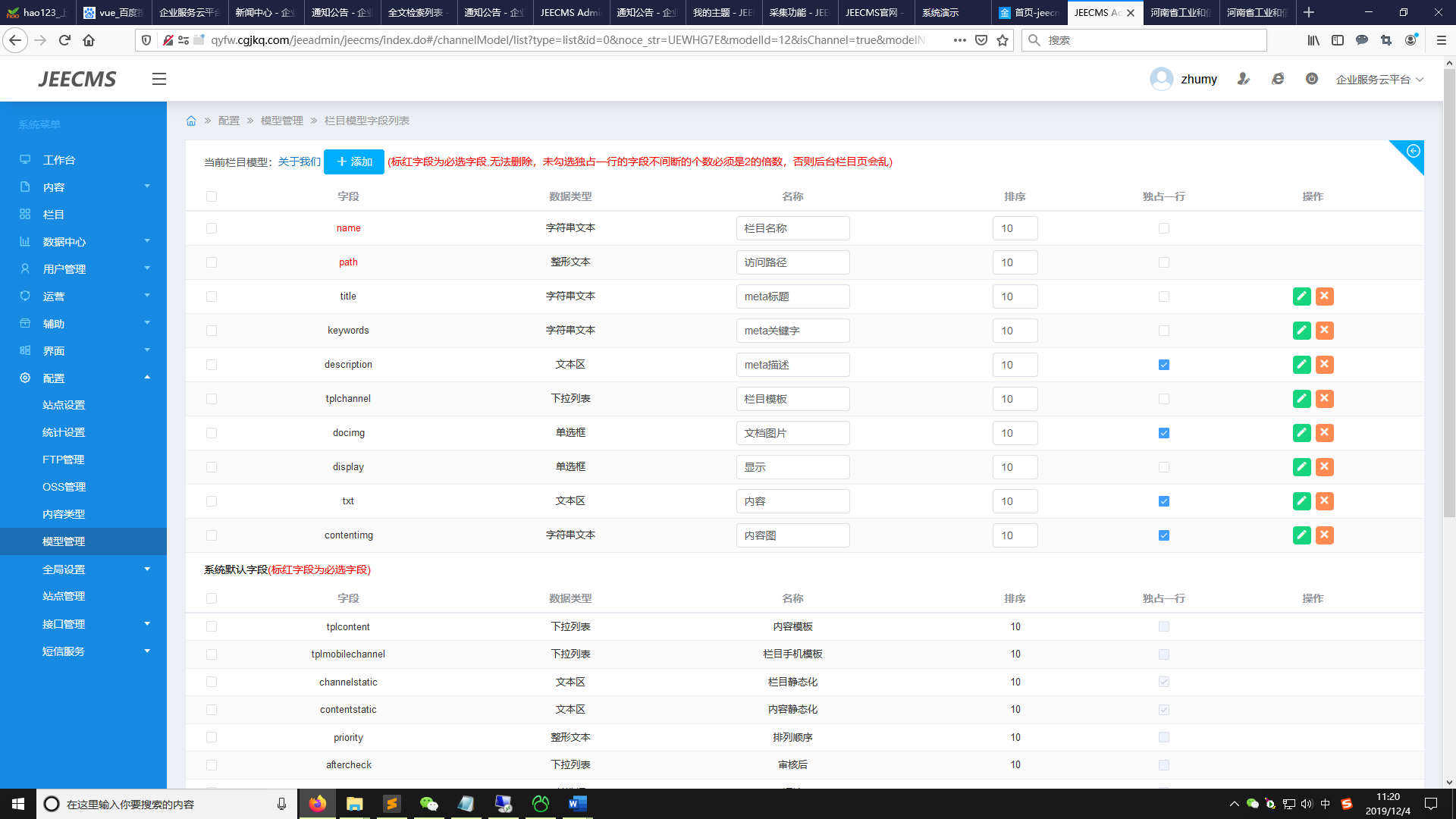
Task: Click the blue 添加 button
Action: point(354,162)
